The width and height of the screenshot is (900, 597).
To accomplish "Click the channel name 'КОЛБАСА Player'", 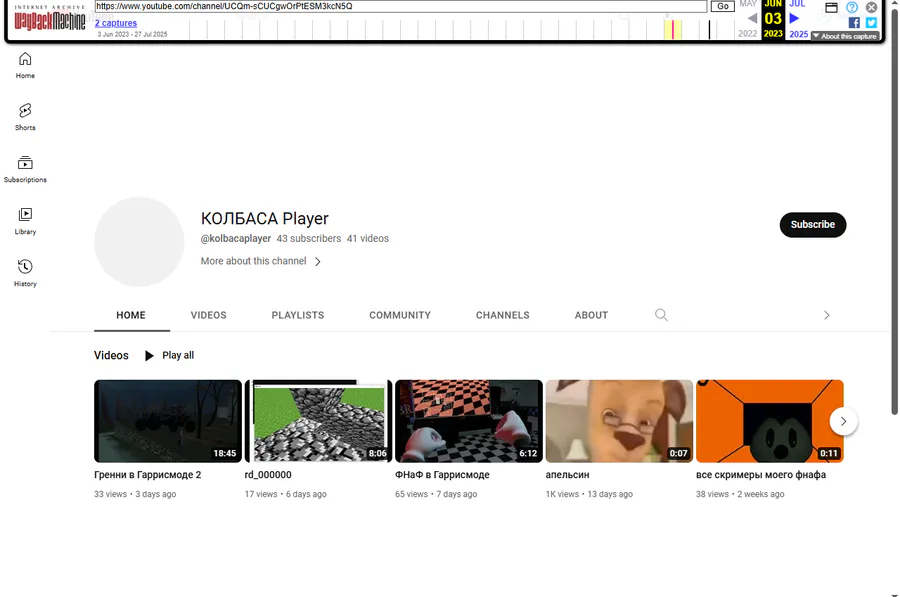I will click(x=265, y=219).
